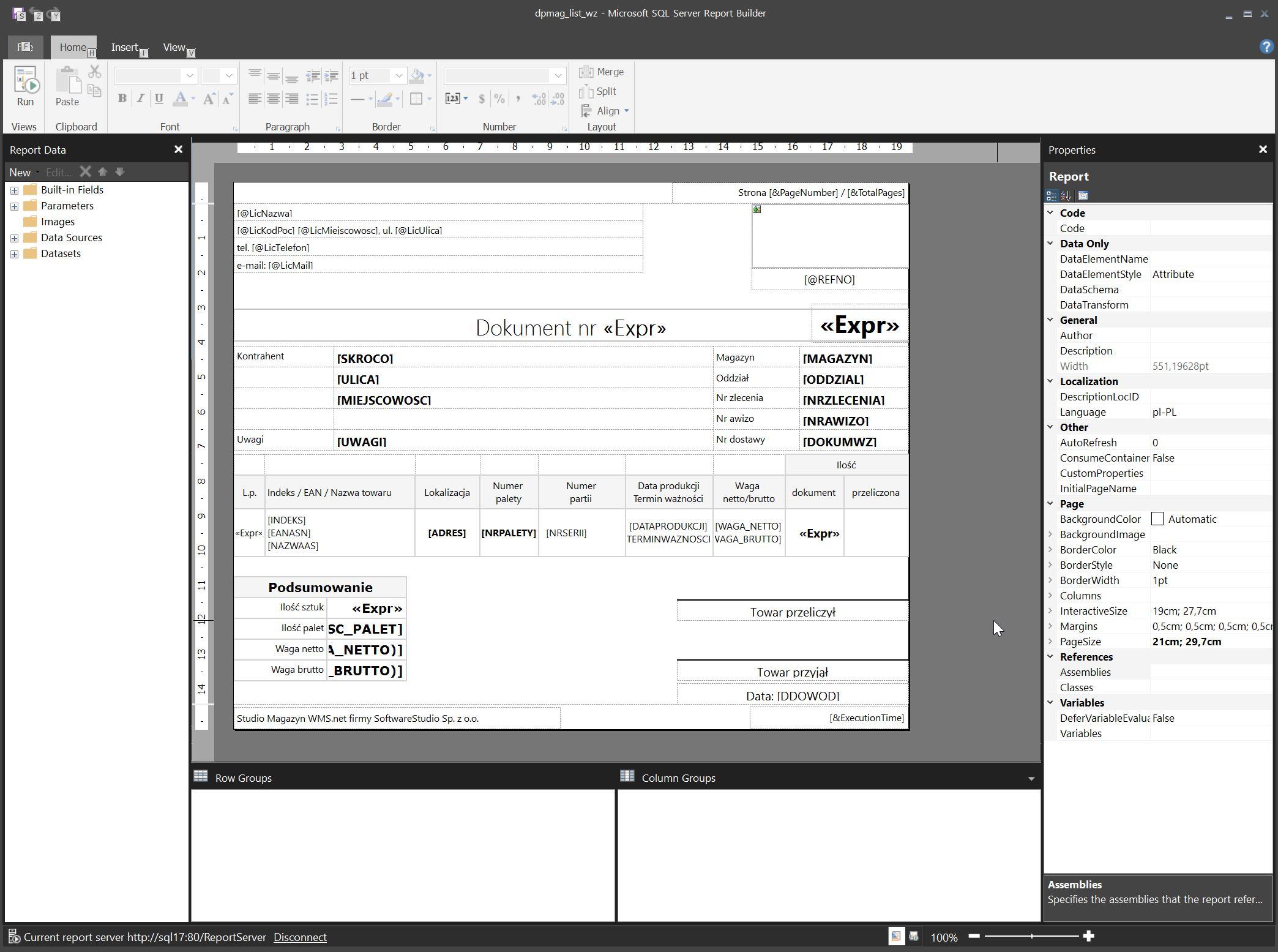Switch Properties to categorized view
Screen dimensions: 1278x952
point(1052,196)
